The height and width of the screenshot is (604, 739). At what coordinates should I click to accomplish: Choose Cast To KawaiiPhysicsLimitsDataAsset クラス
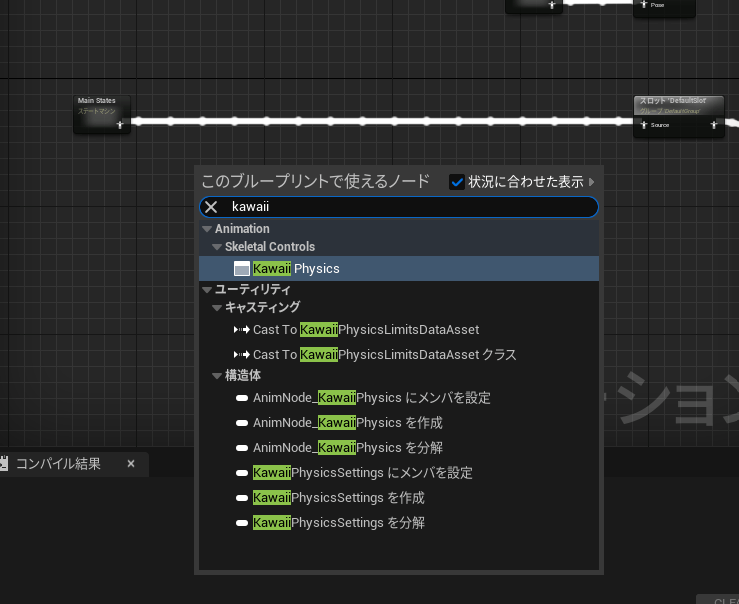399,355
